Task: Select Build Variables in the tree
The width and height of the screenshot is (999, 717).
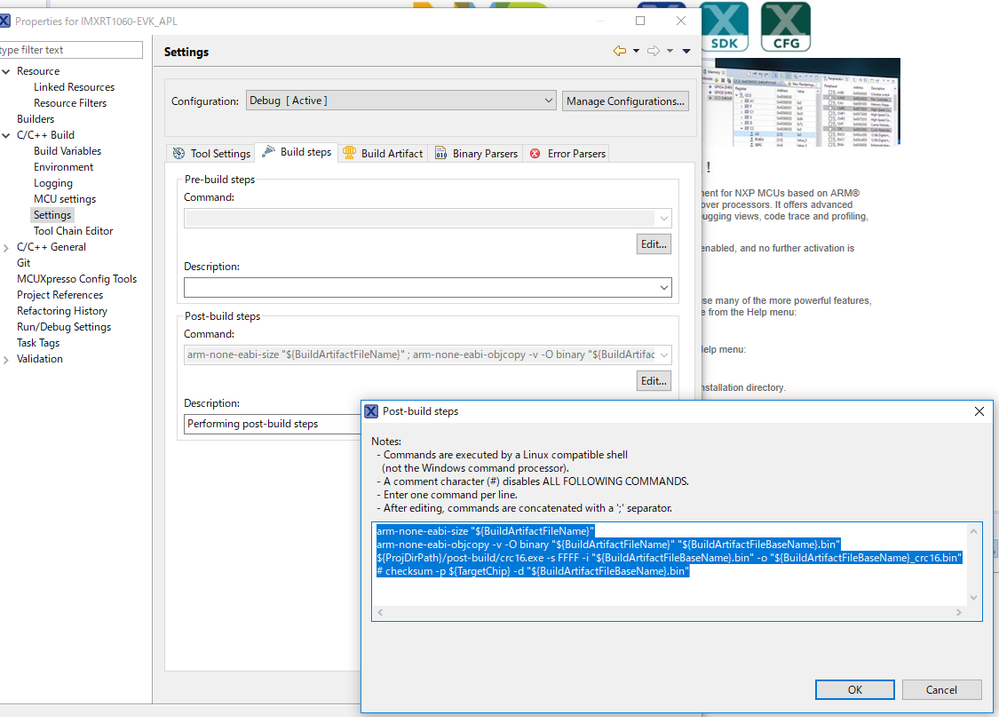Action: click(68, 151)
